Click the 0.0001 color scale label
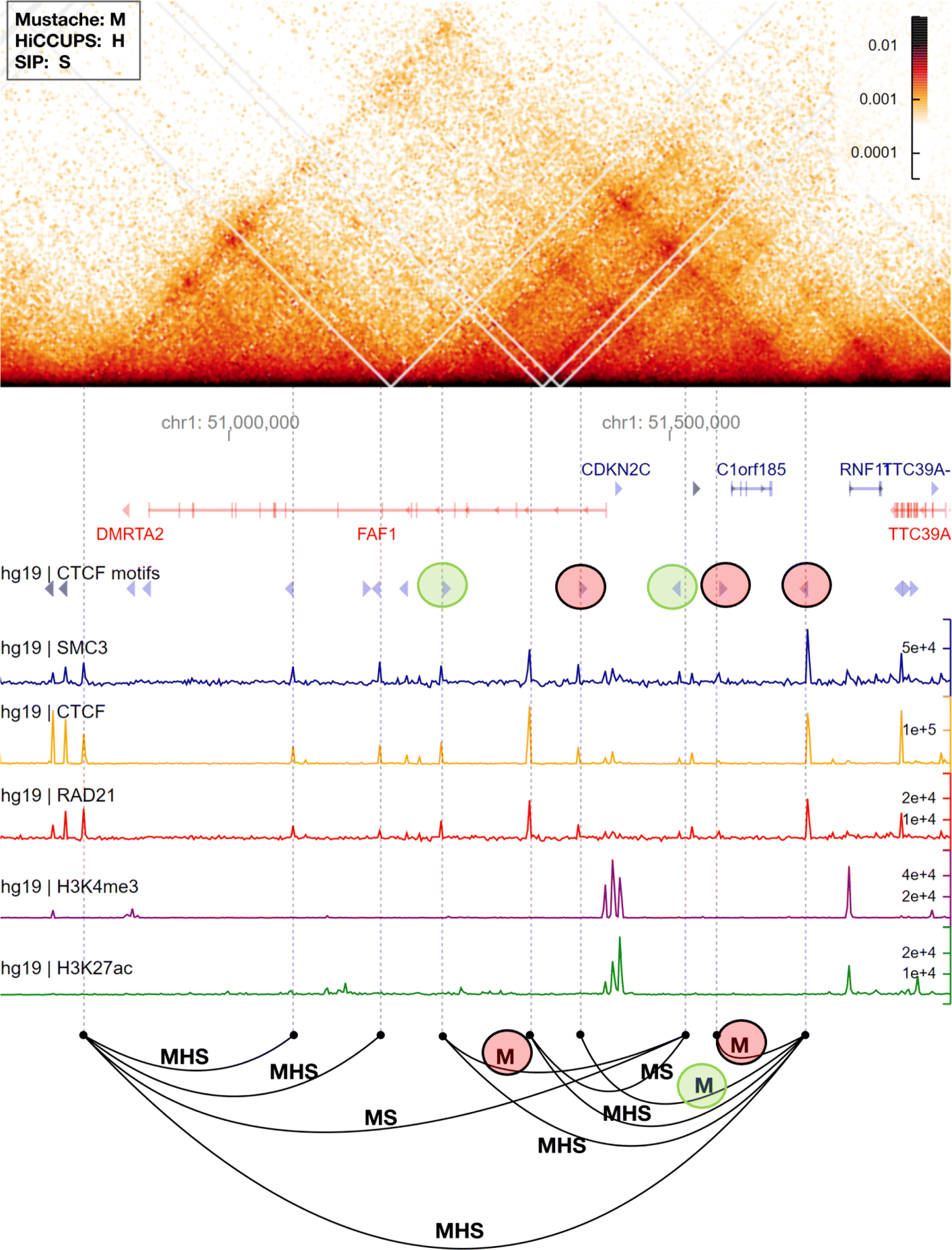This screenshot has width=952, height=1250. point(874,152)
